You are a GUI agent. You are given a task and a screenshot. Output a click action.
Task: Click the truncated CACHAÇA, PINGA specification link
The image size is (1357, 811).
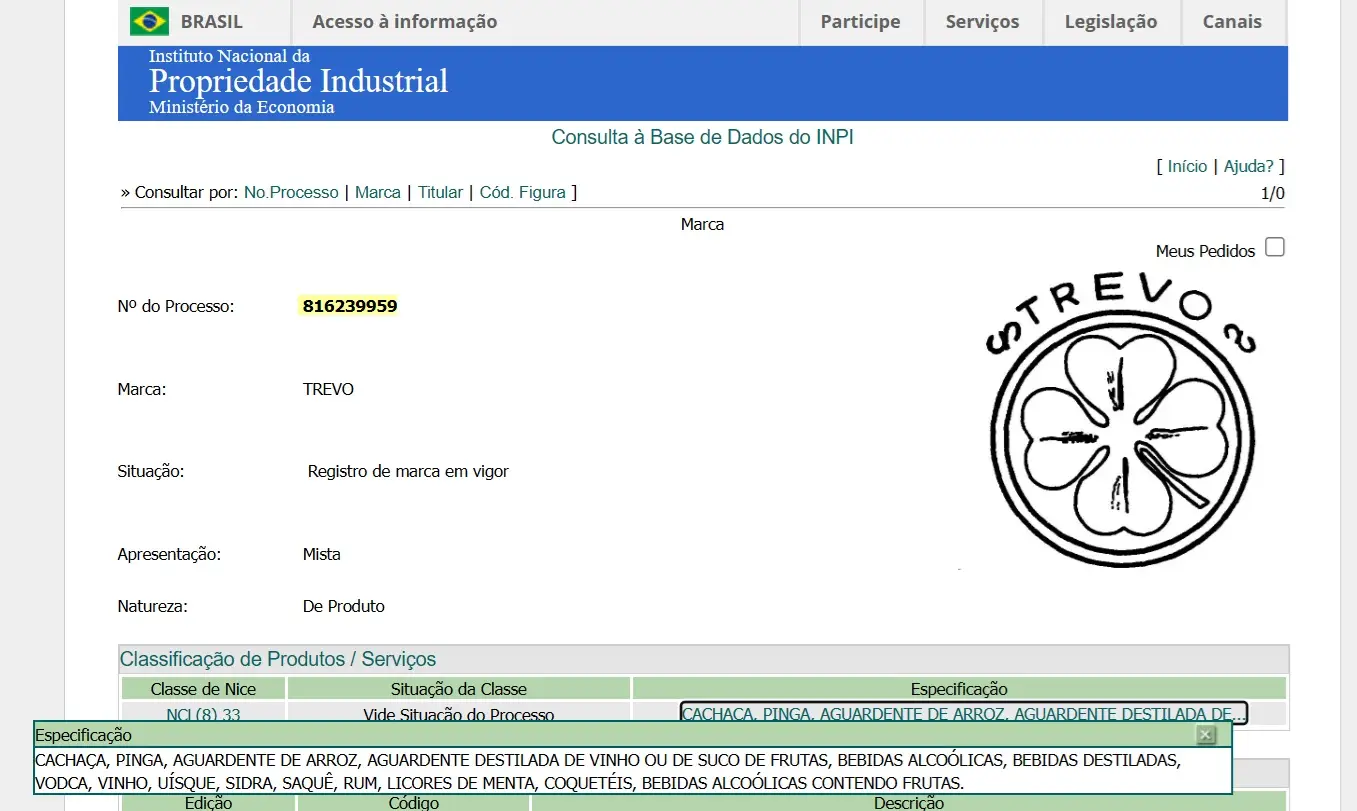pos(964,713)
